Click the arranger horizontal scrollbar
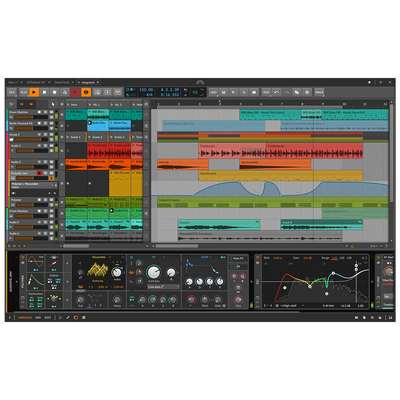Image resolution: width=400 pixels, height=400 pixels. 177,246
